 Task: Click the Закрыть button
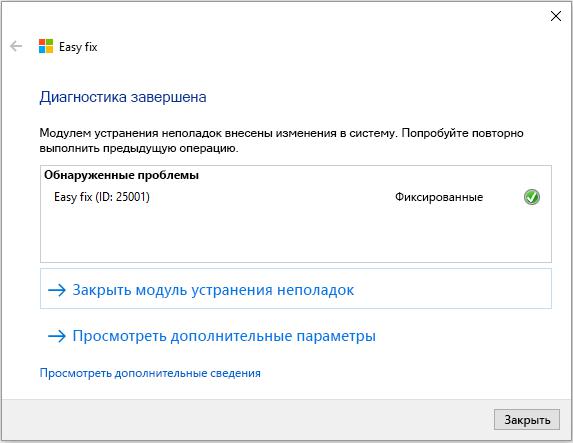click(527, 420)
